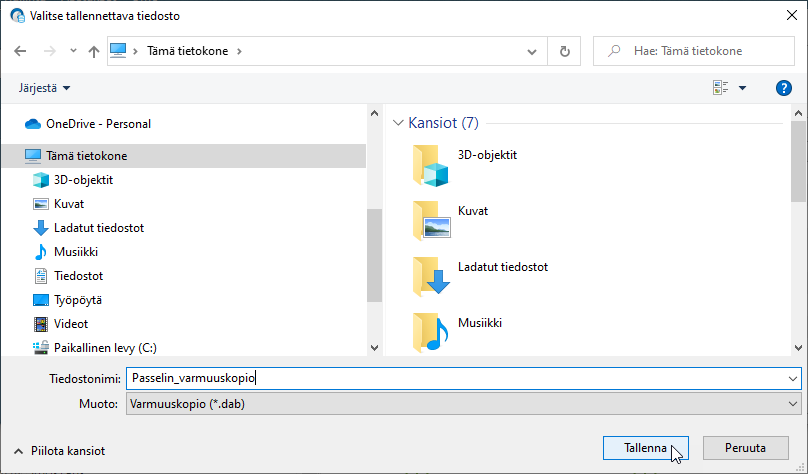Image resolution: width=808 pixels, height=474 pixels.
Task: Click the Kuvat picture icon in sidebar
Action: click(x=41, y=204)
